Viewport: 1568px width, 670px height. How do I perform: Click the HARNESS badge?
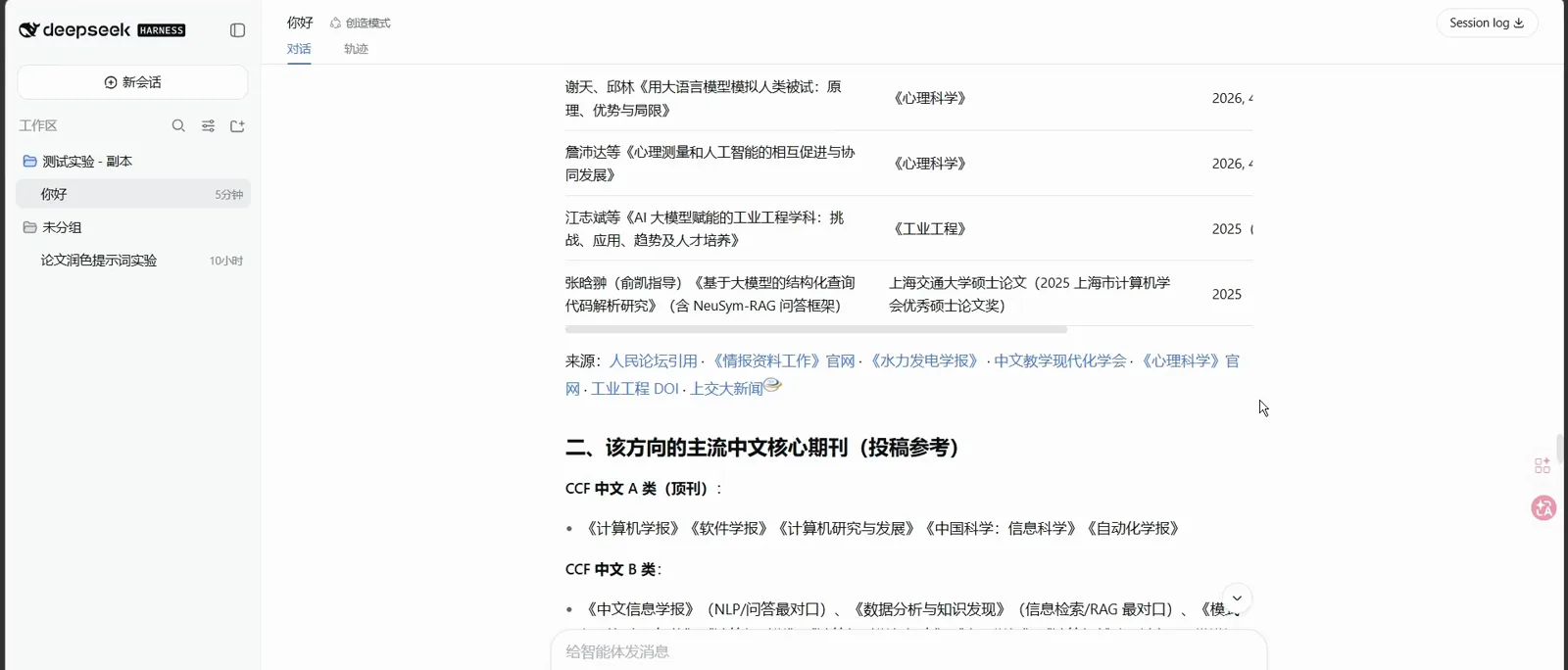click(x=162, y=30)
